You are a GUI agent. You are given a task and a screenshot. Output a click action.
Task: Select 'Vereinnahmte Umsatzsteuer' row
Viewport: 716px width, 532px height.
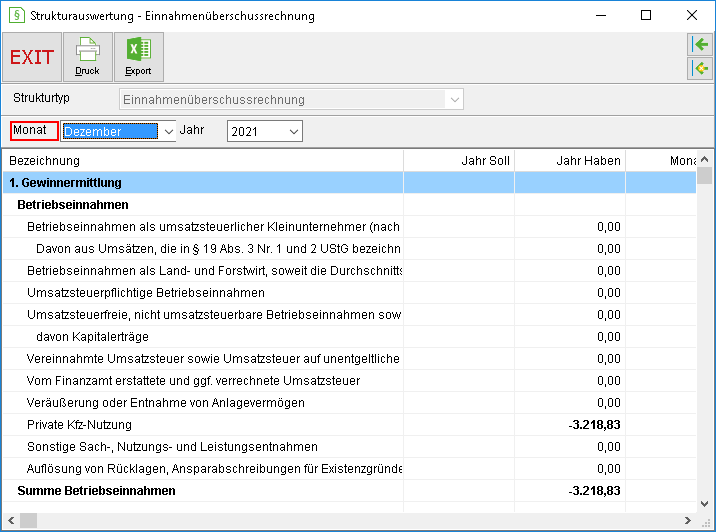(x=349, y=358)
